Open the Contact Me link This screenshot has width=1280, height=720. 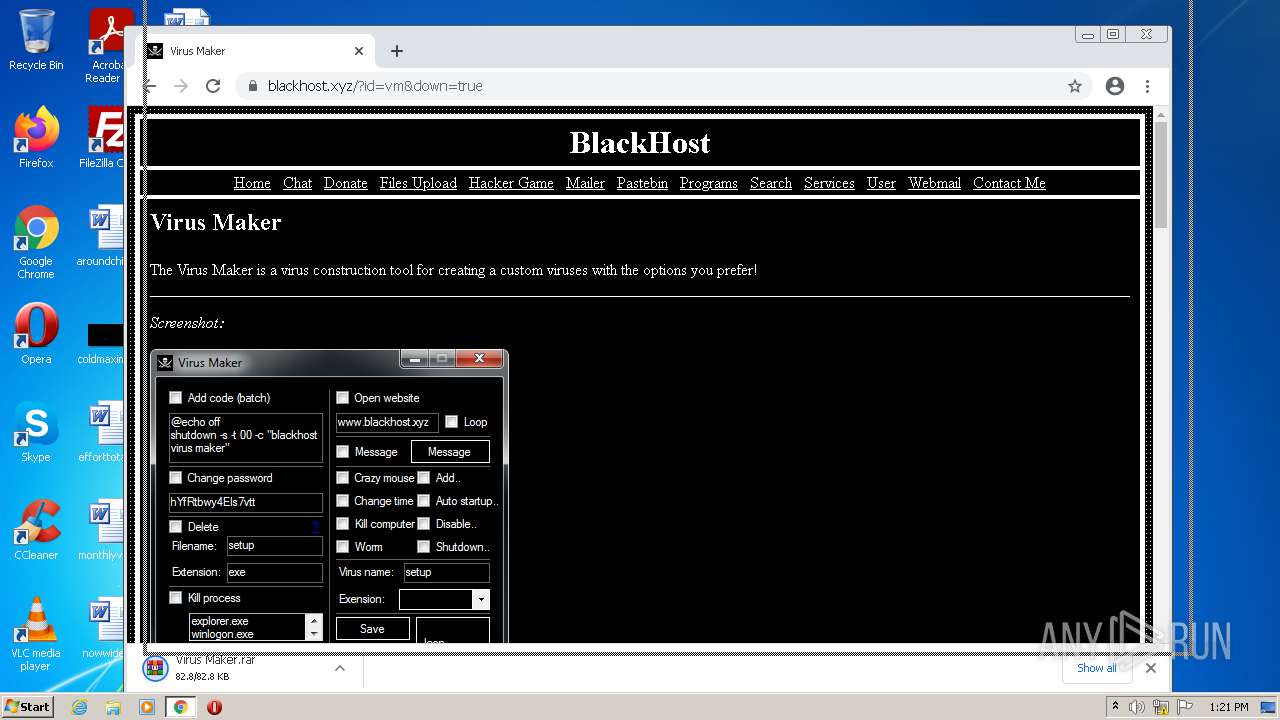tap(1009, 183)
